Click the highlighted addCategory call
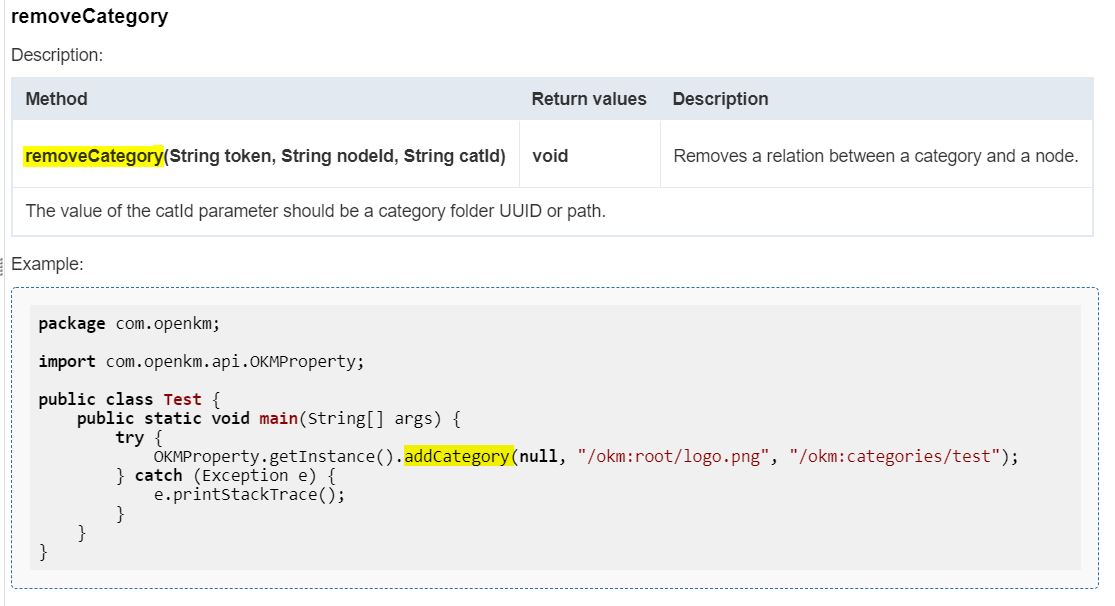This screenshot has height=606, width=1115. coord(458,456)
